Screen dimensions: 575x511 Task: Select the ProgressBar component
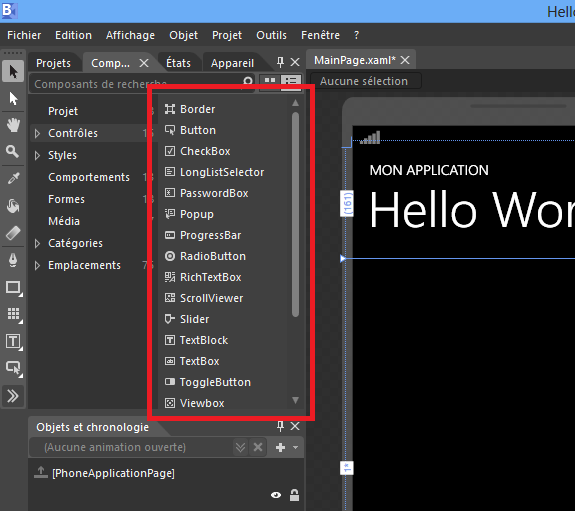tap(210, 235)
